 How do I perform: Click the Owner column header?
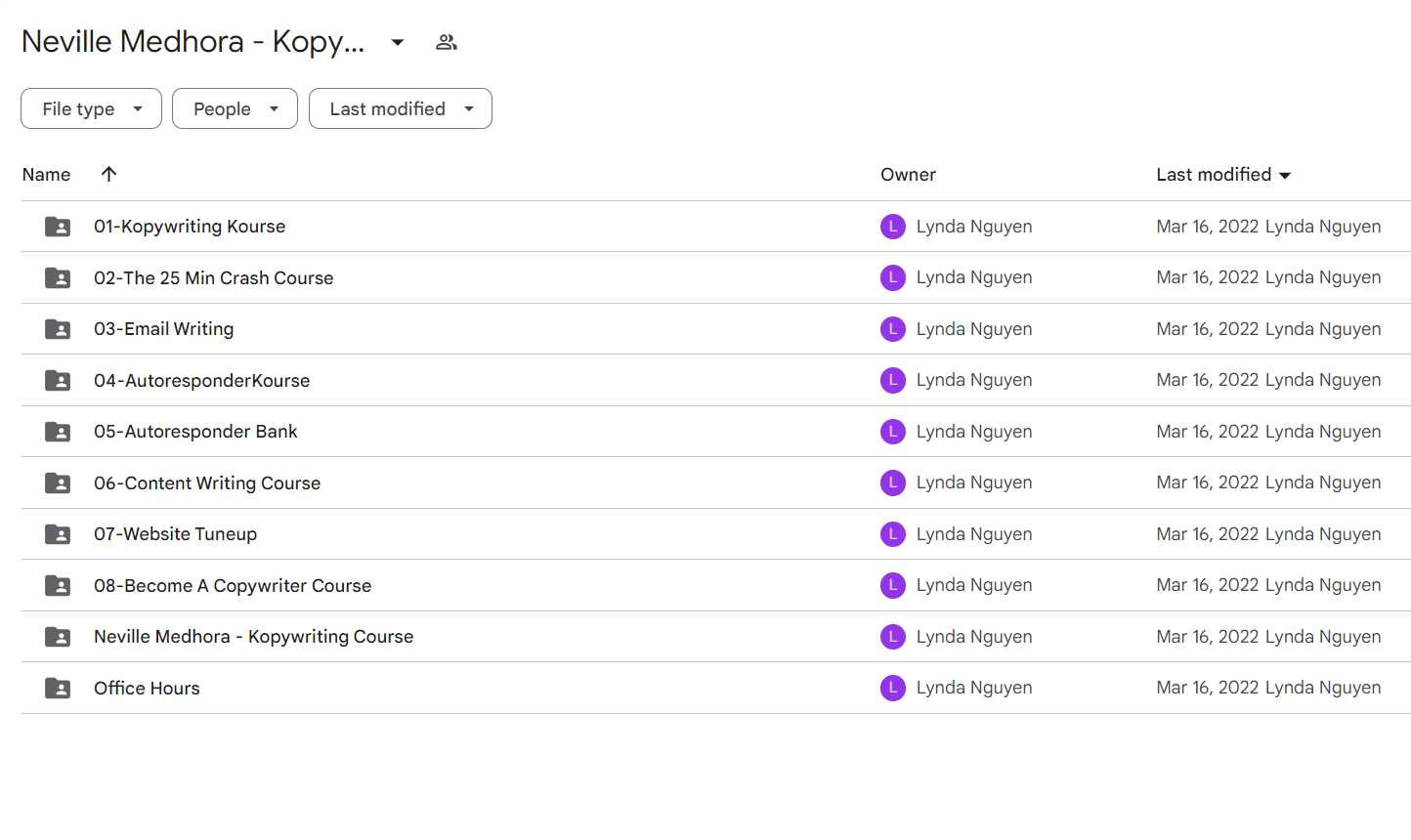908,175
